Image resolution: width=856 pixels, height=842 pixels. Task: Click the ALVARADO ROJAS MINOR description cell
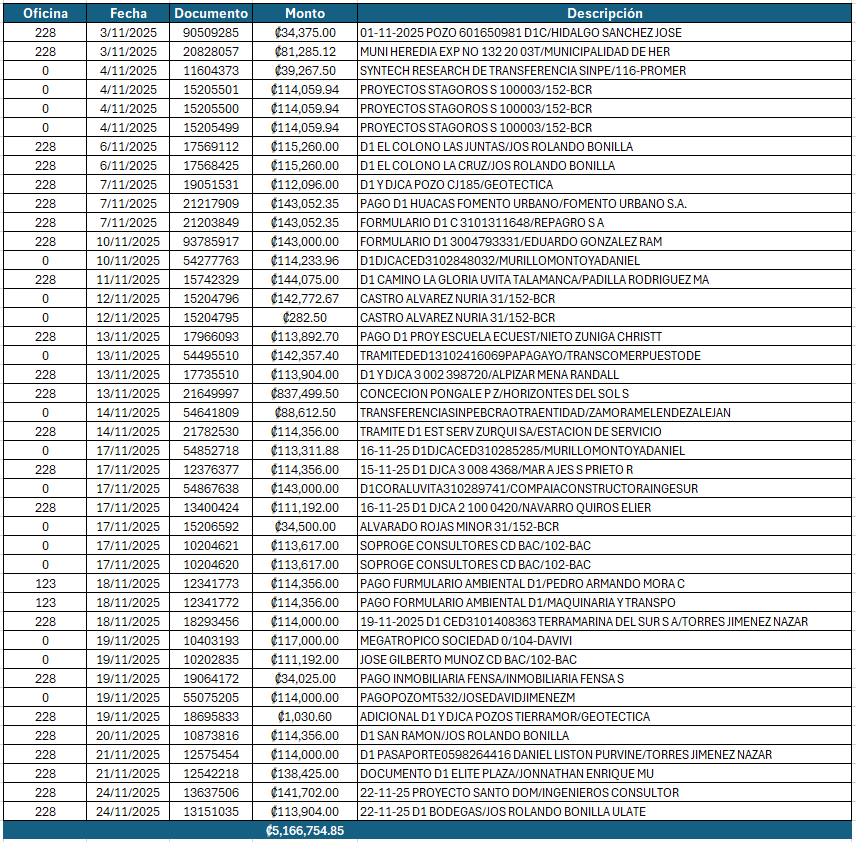[x=604, y=526]
